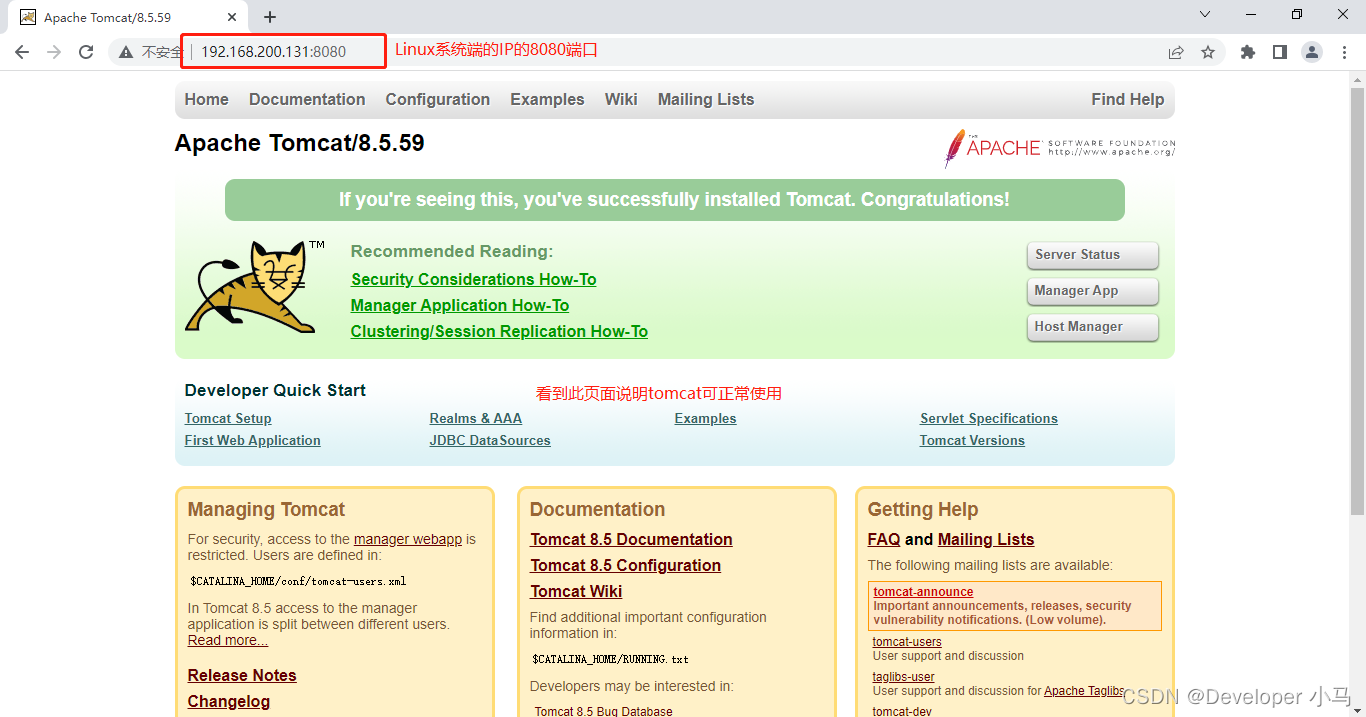
Task: Open the Release Notes link
Action: [x=242, y=675]
